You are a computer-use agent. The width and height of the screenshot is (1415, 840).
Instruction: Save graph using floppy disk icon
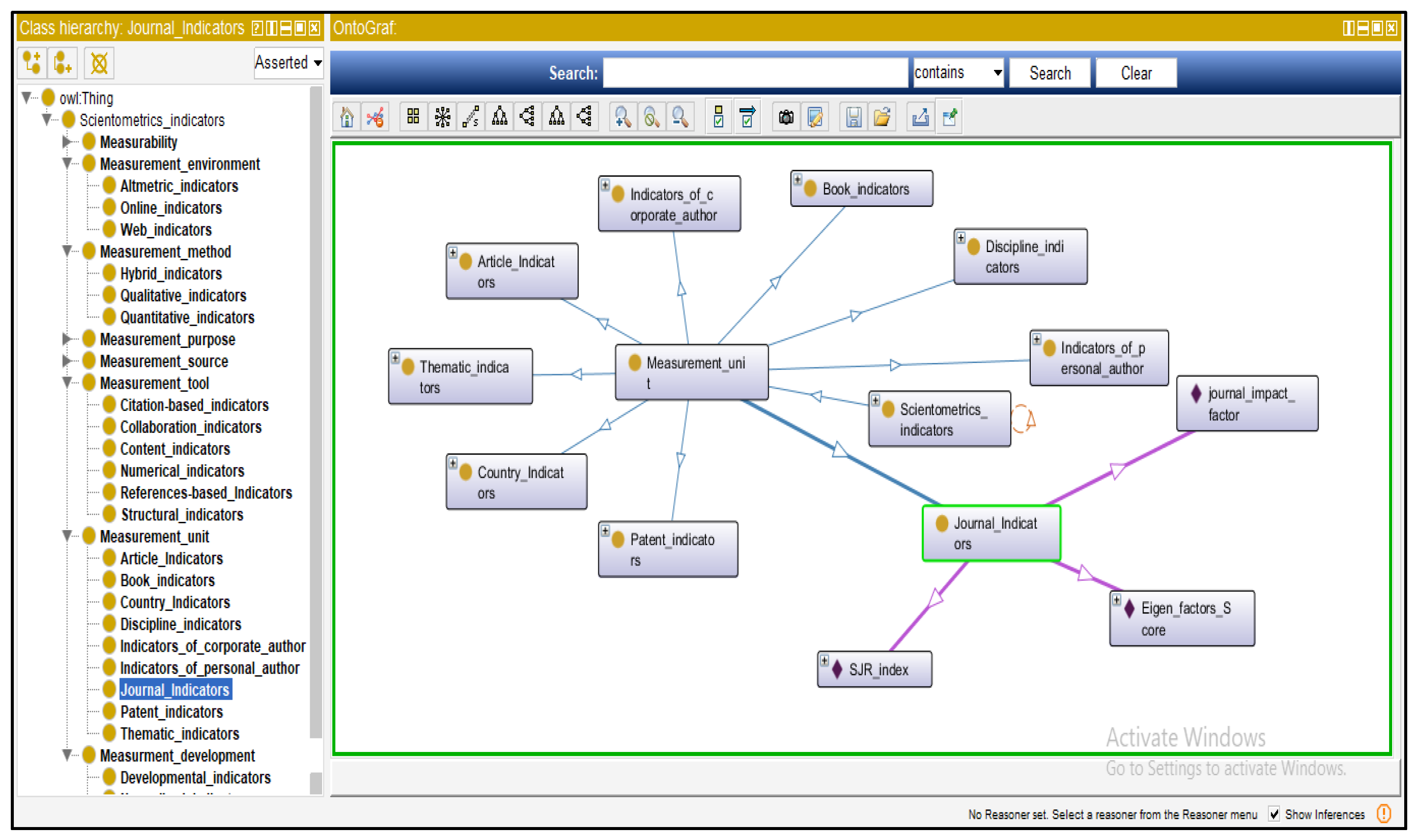[853, 117]
